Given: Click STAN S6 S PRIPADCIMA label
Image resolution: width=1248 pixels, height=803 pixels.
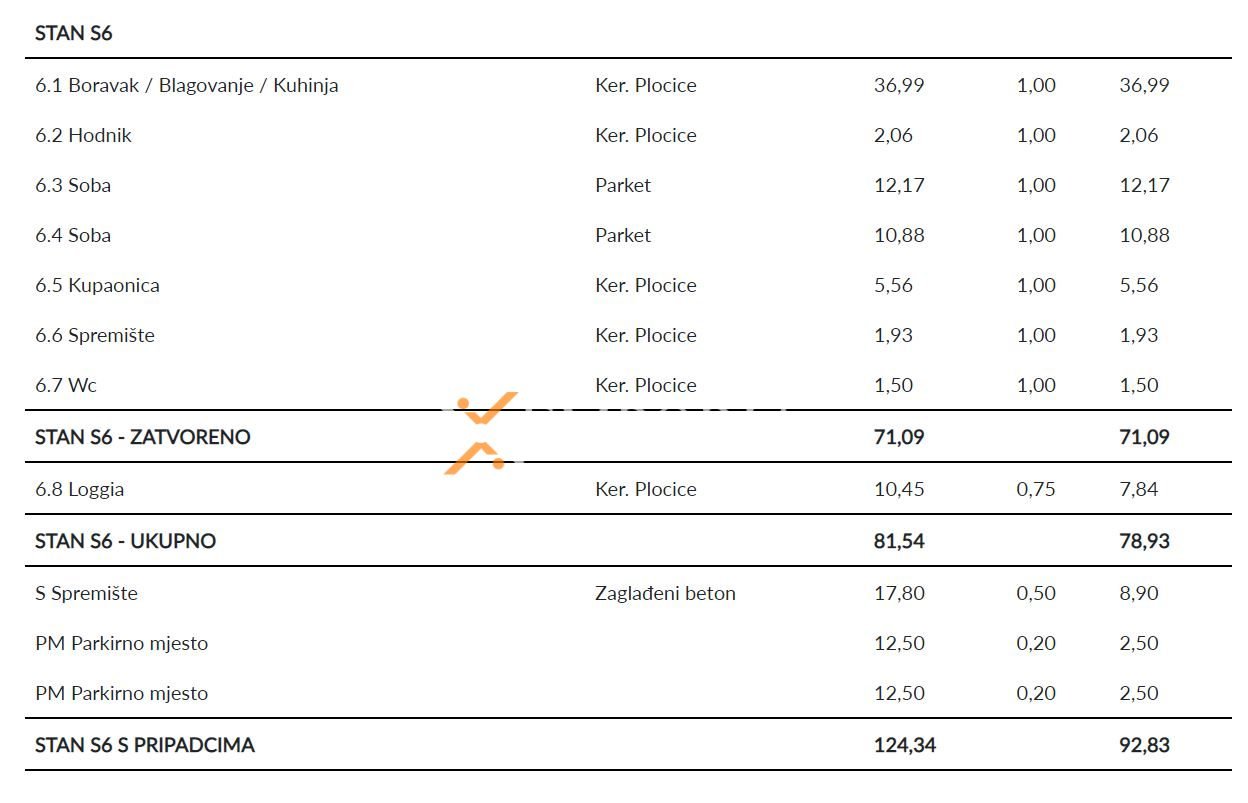Looking at the screenshot, I should click(x=145, y=745).
